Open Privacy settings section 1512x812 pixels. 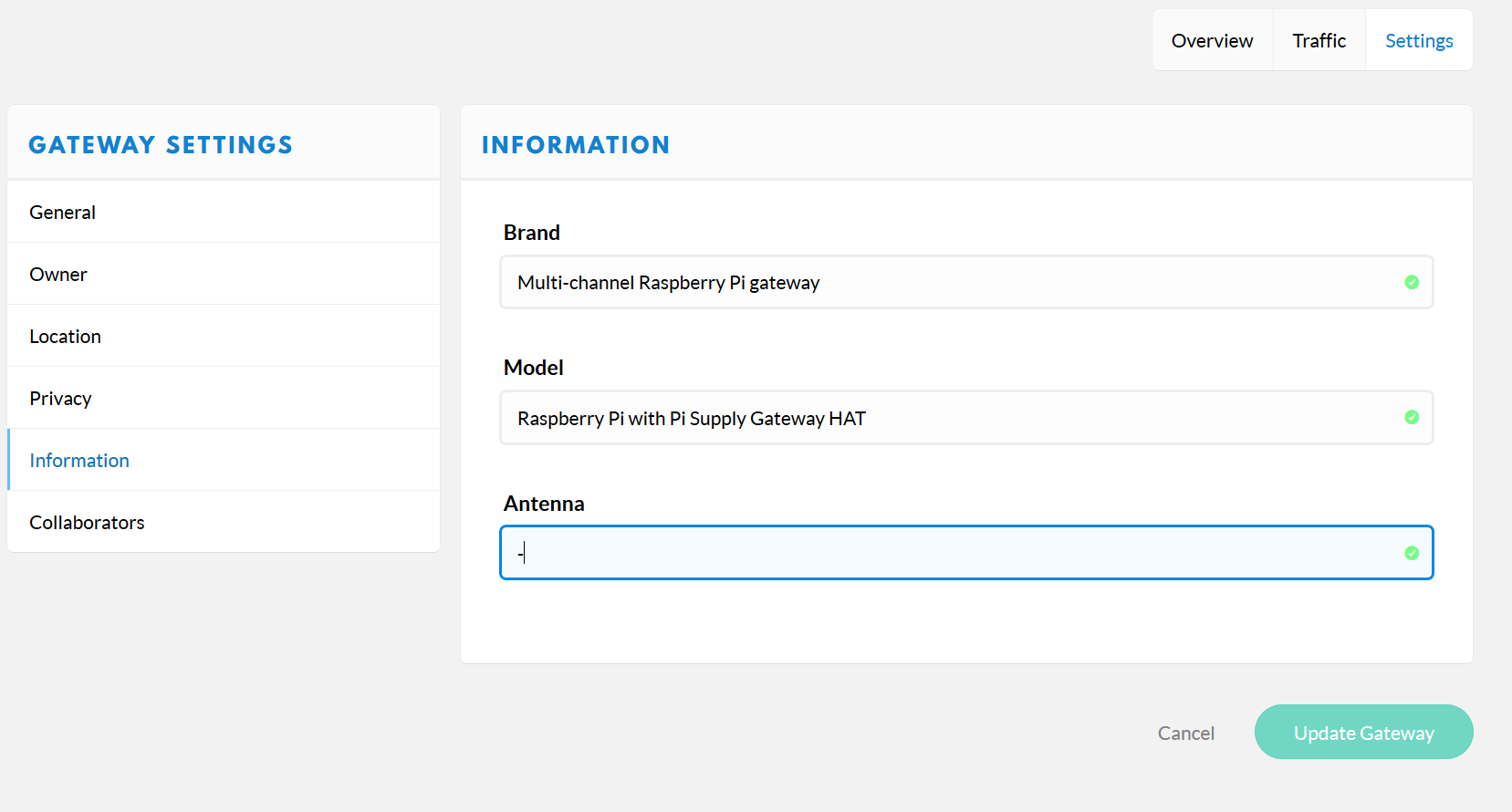point(224,398)
